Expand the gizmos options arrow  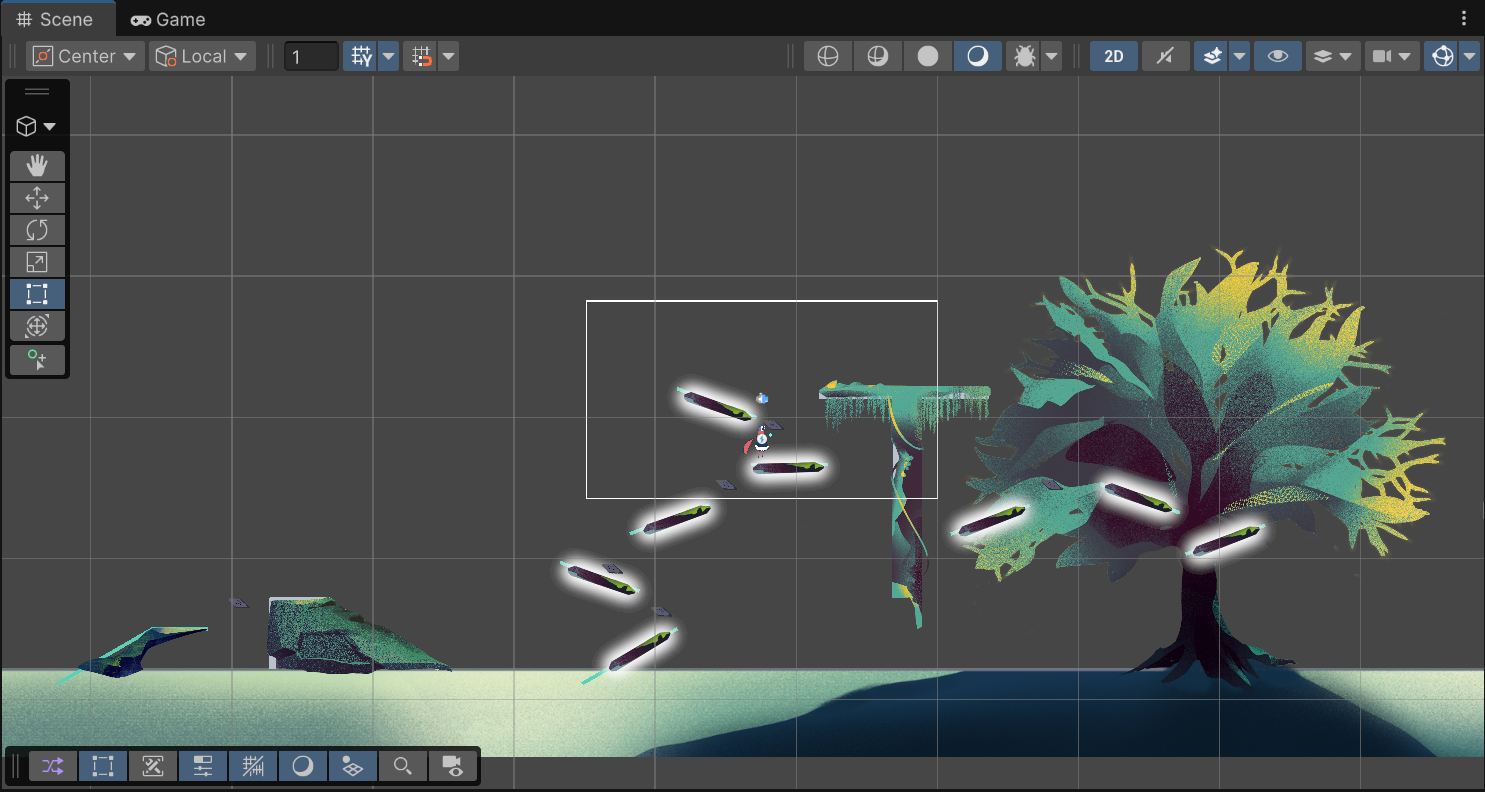[1469, 56]
